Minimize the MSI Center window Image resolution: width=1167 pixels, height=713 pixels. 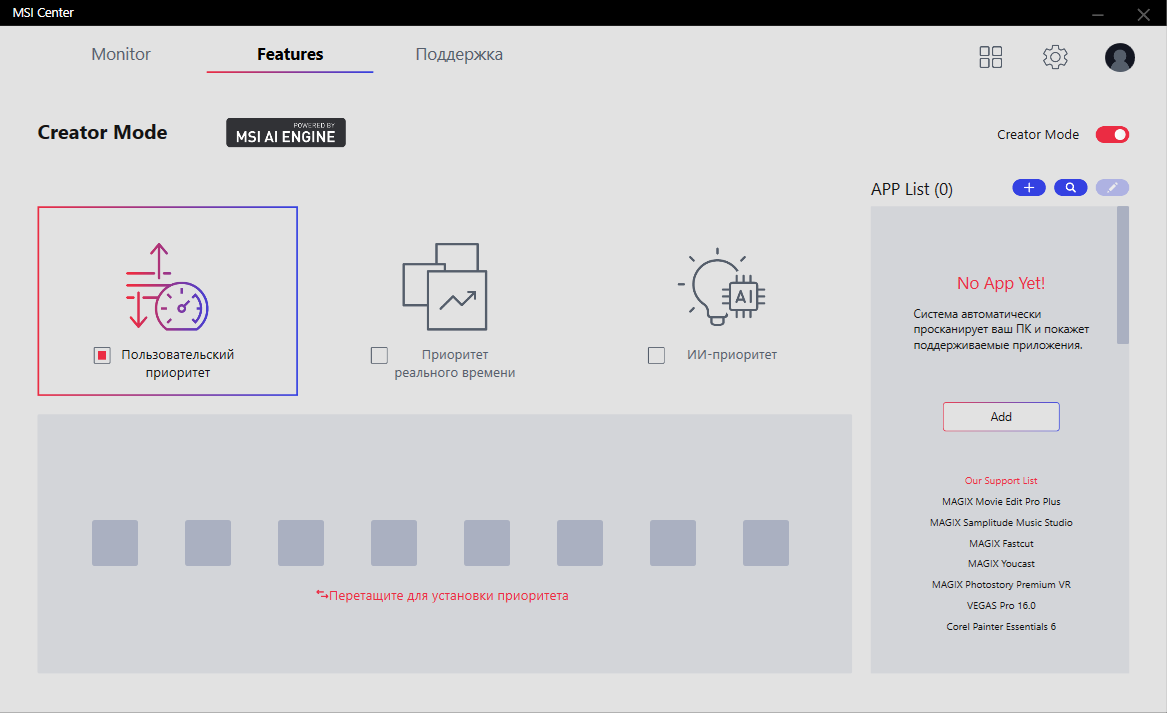click(x=1098, y=14)
